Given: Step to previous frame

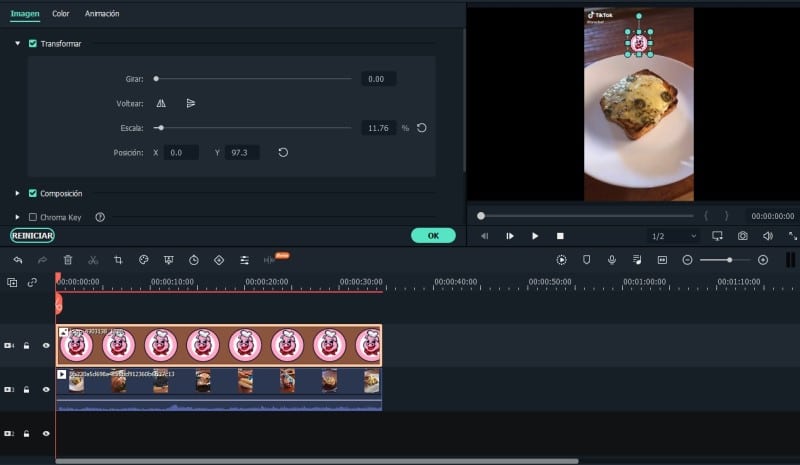Looking at the screenshot, I should pos(485,236).
